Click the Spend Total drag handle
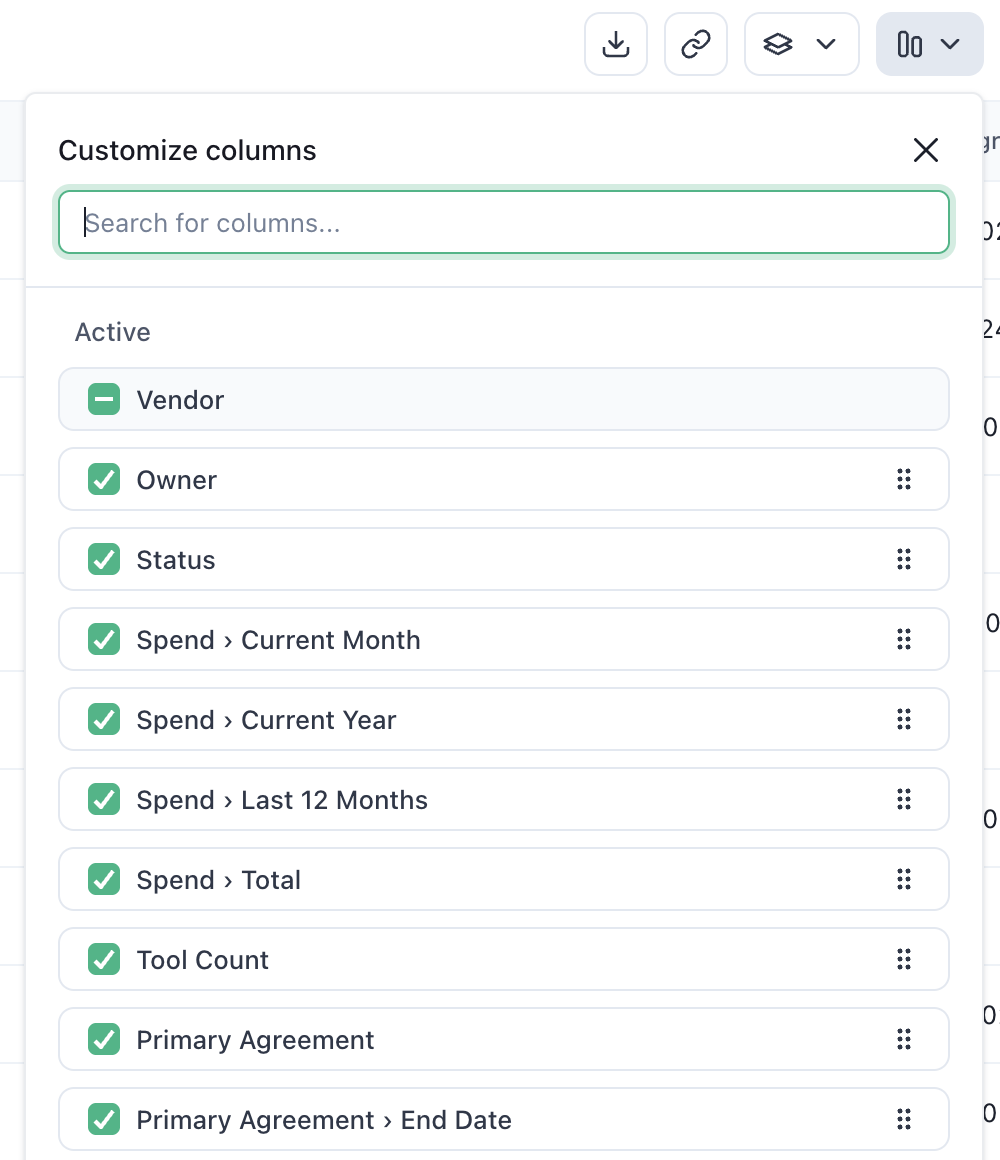This screenshot has width=1000, height=1160. pyautogui.click(x=904, y=880)
